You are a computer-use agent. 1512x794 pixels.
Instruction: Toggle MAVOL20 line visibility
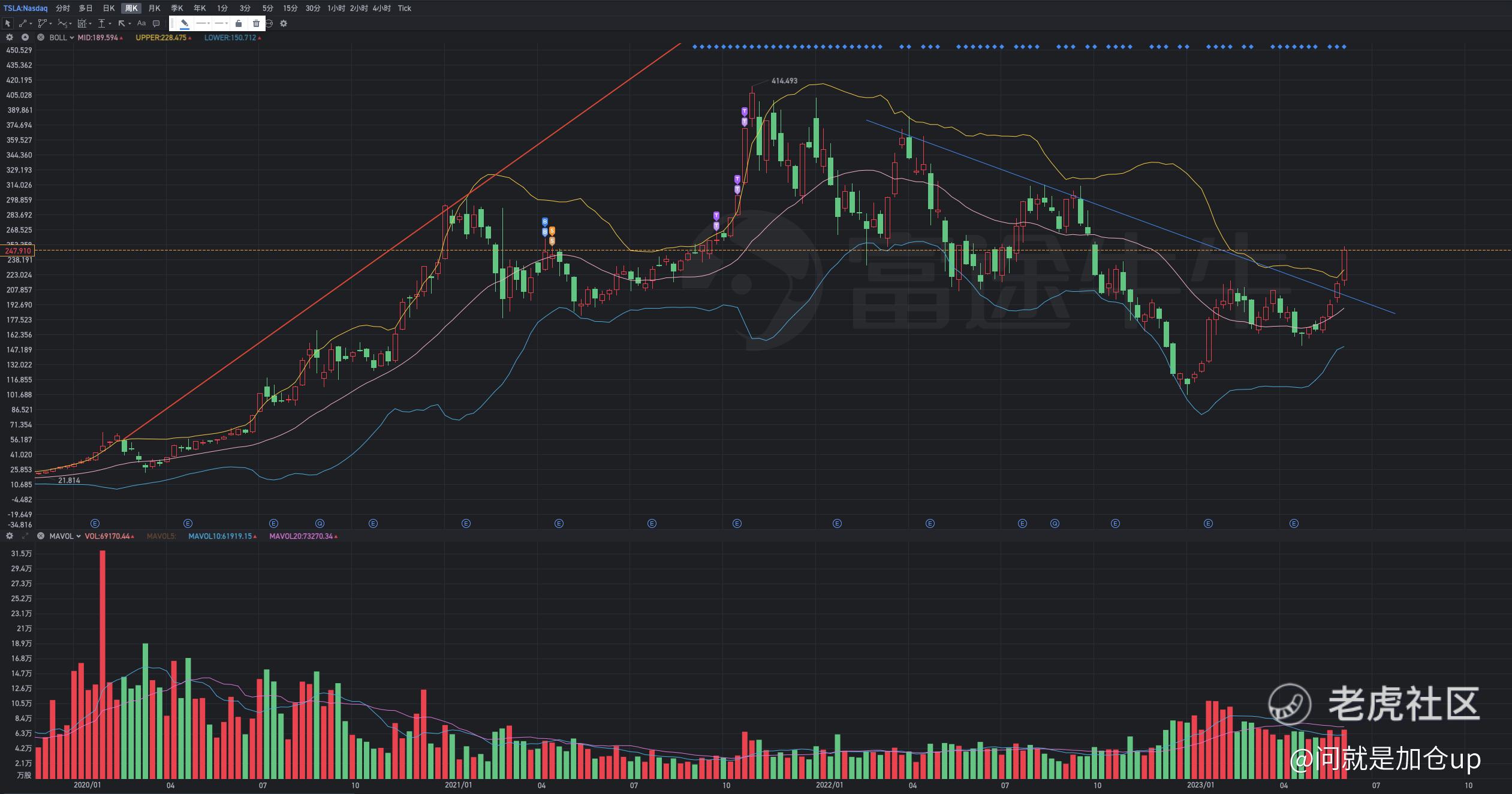coord(303,536)
